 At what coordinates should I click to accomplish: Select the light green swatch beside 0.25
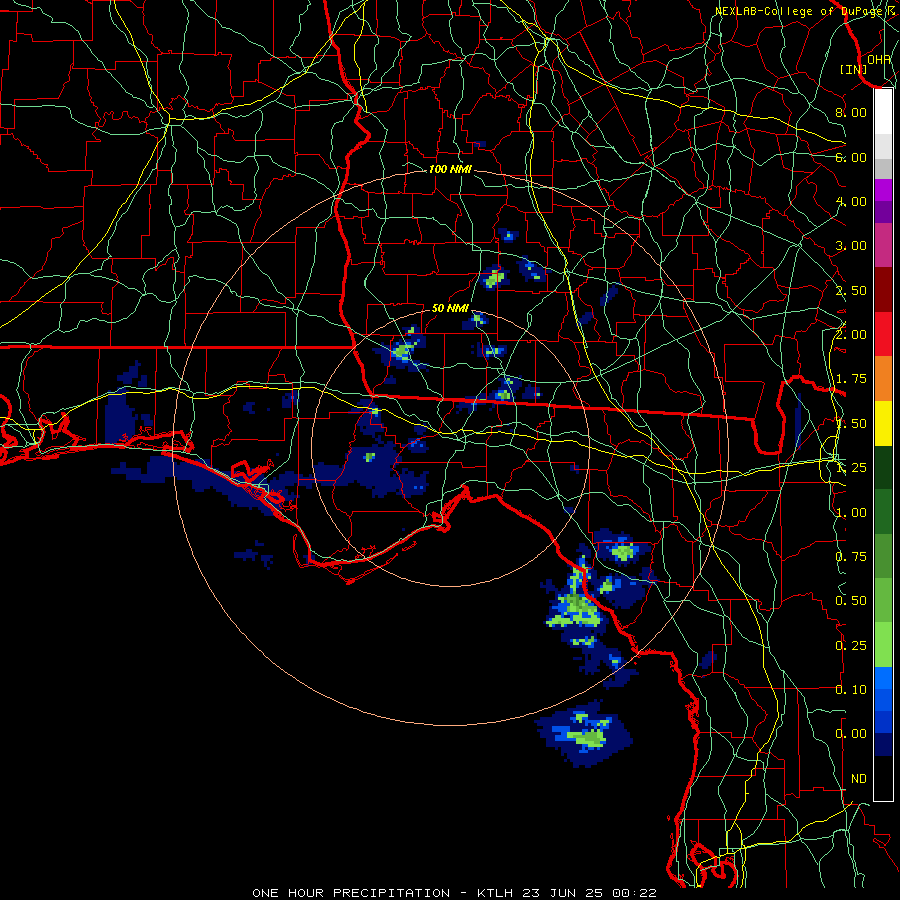[x=883, y=645]
